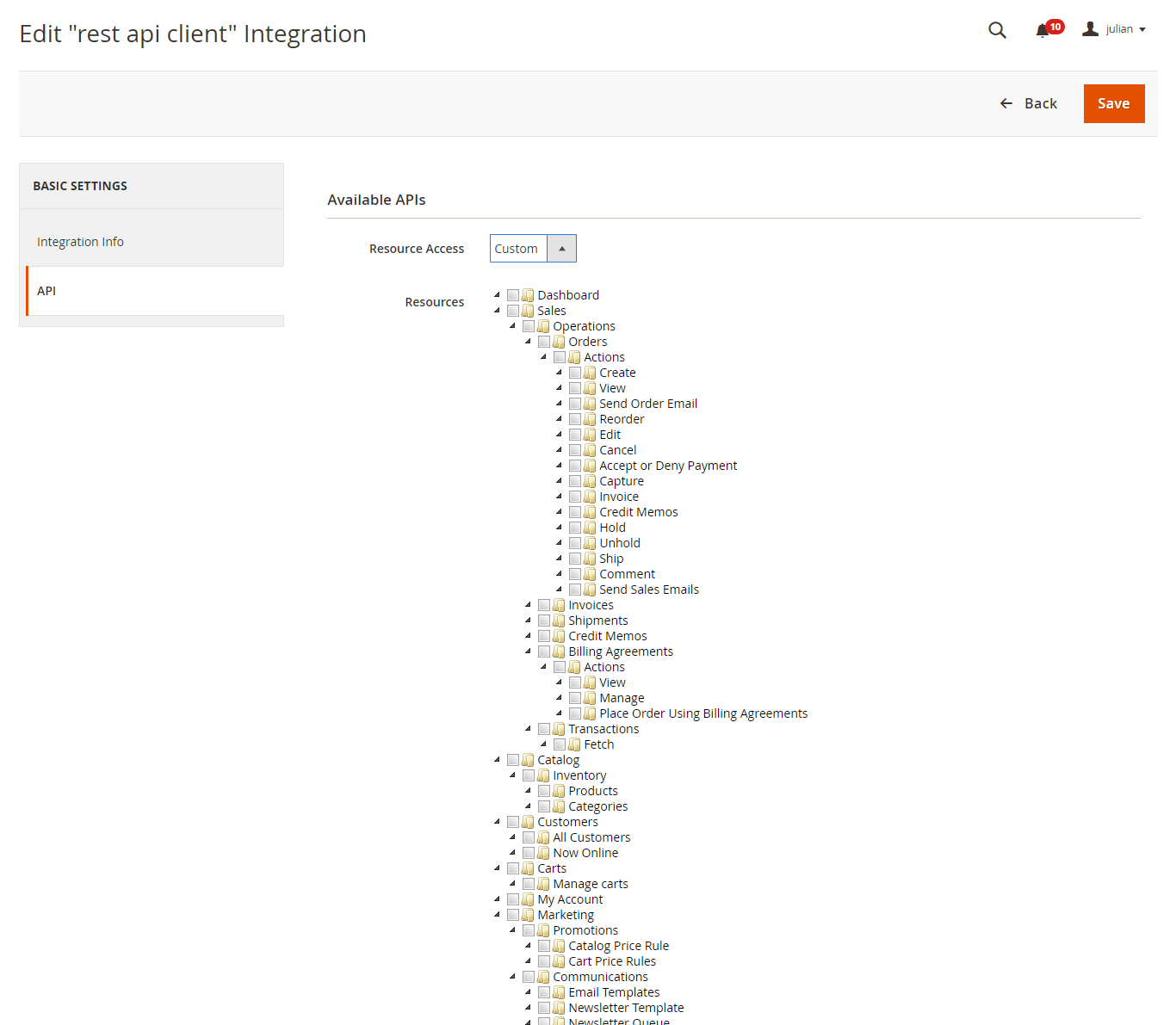Click the Cart Price Rules label

[x=612, y=961]
